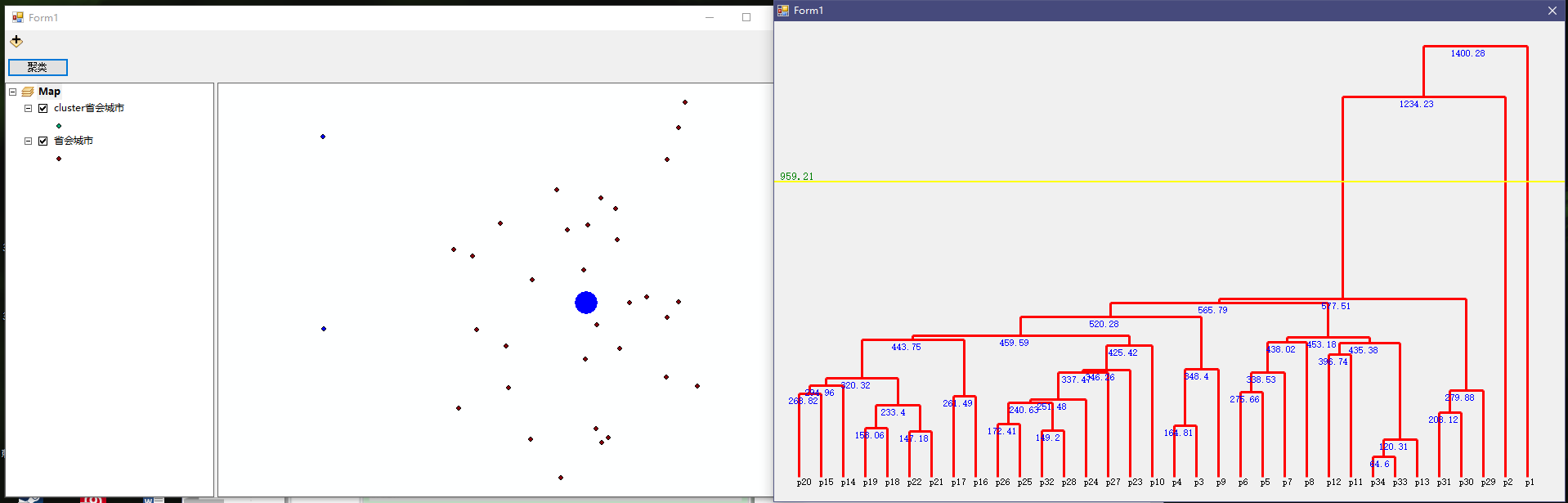
Task: Open symbol swatch under cluster省会城市 layer
Action: pyautogui.click(x=59, y=126)
